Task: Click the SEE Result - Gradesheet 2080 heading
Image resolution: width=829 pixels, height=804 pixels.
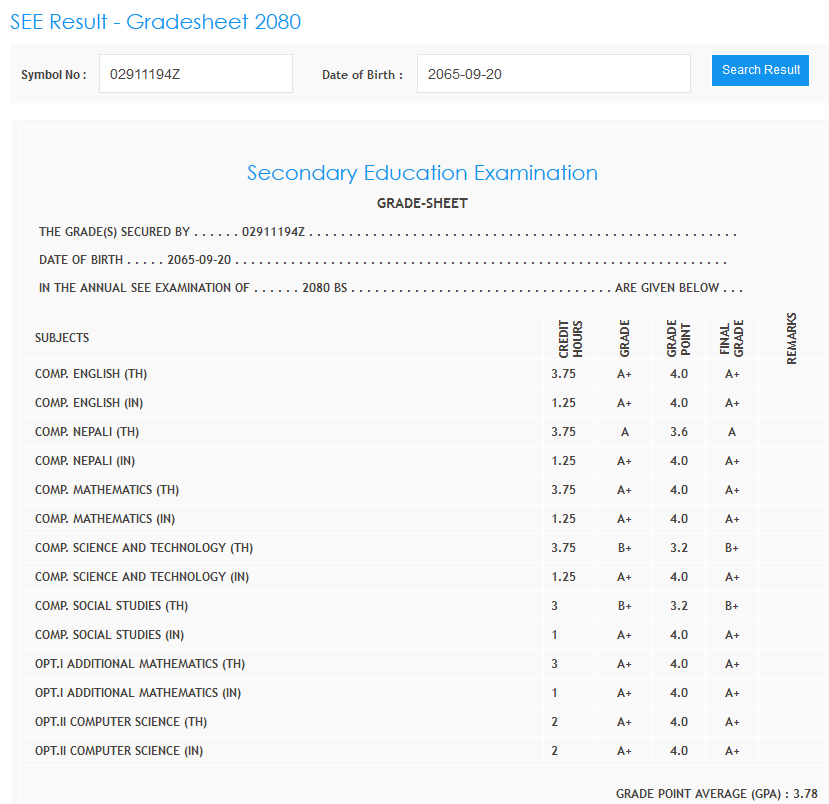Action: [x=155, y=21]
